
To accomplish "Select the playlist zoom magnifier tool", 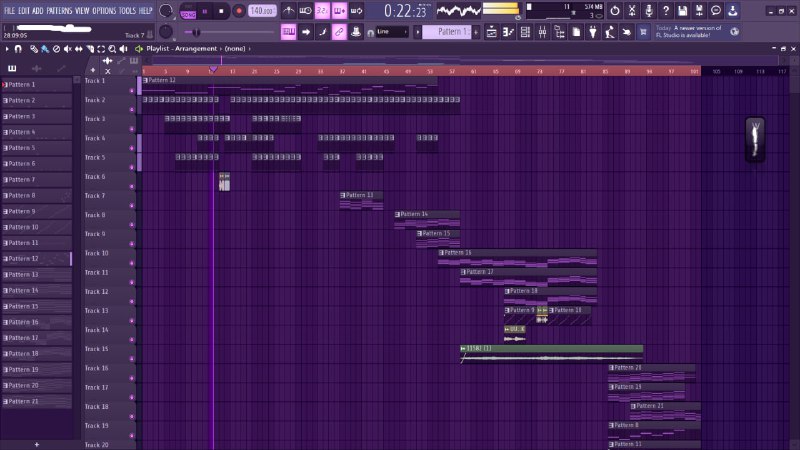I will [x=112, y=49].
